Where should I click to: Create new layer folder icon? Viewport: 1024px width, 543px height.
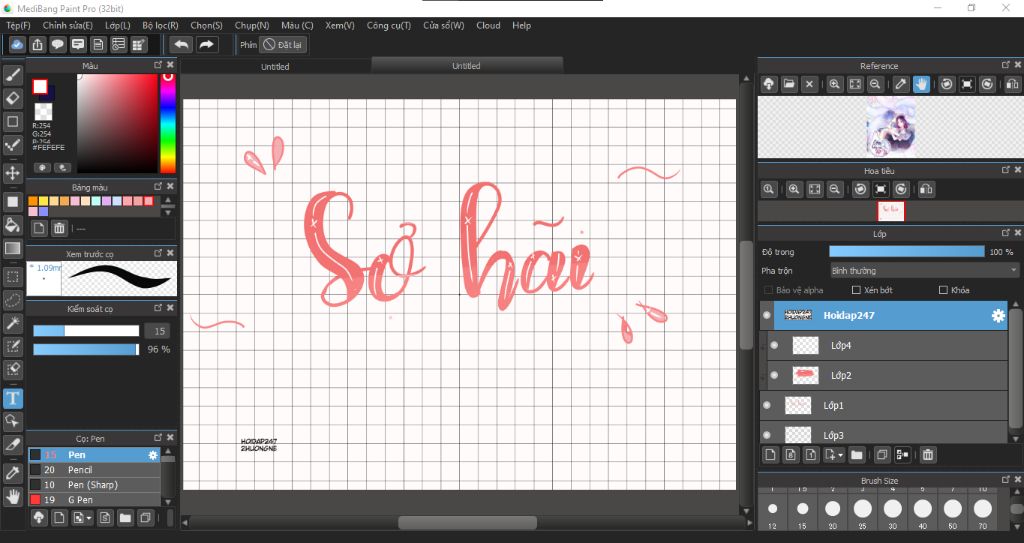click(857, 455)
